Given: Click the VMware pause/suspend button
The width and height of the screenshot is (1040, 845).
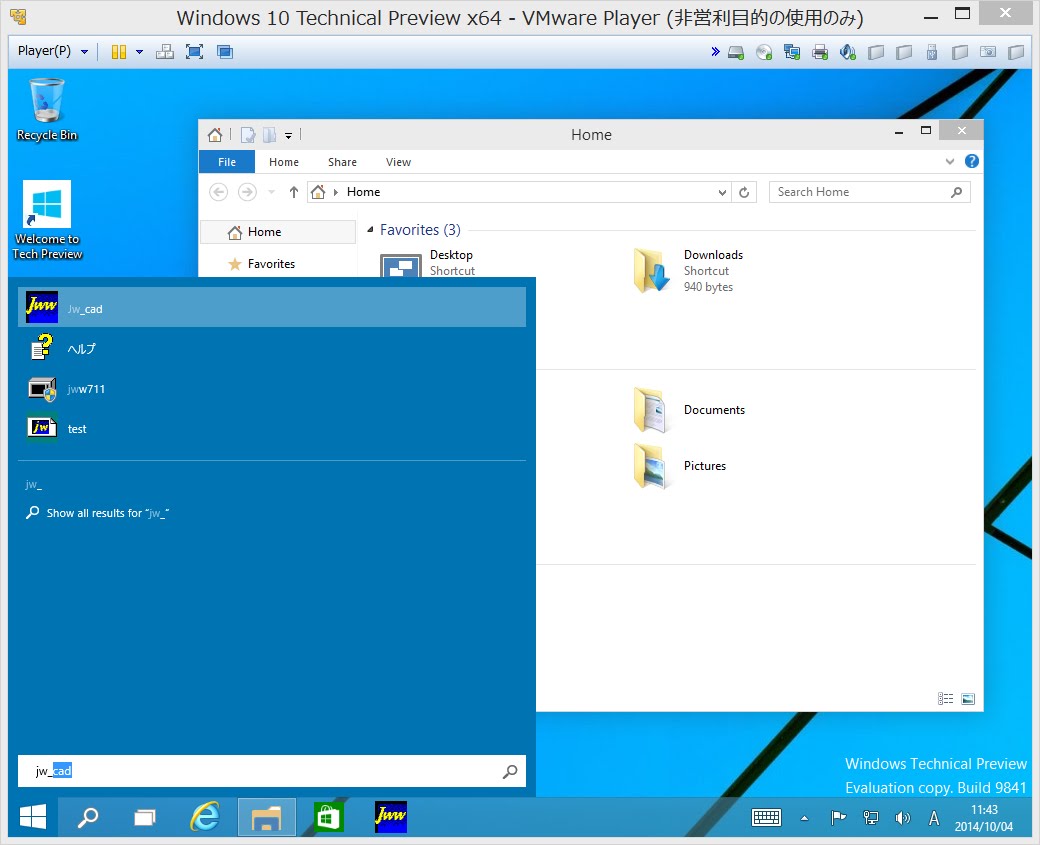Looking at the screenshot, I should (x=119, y=52).
